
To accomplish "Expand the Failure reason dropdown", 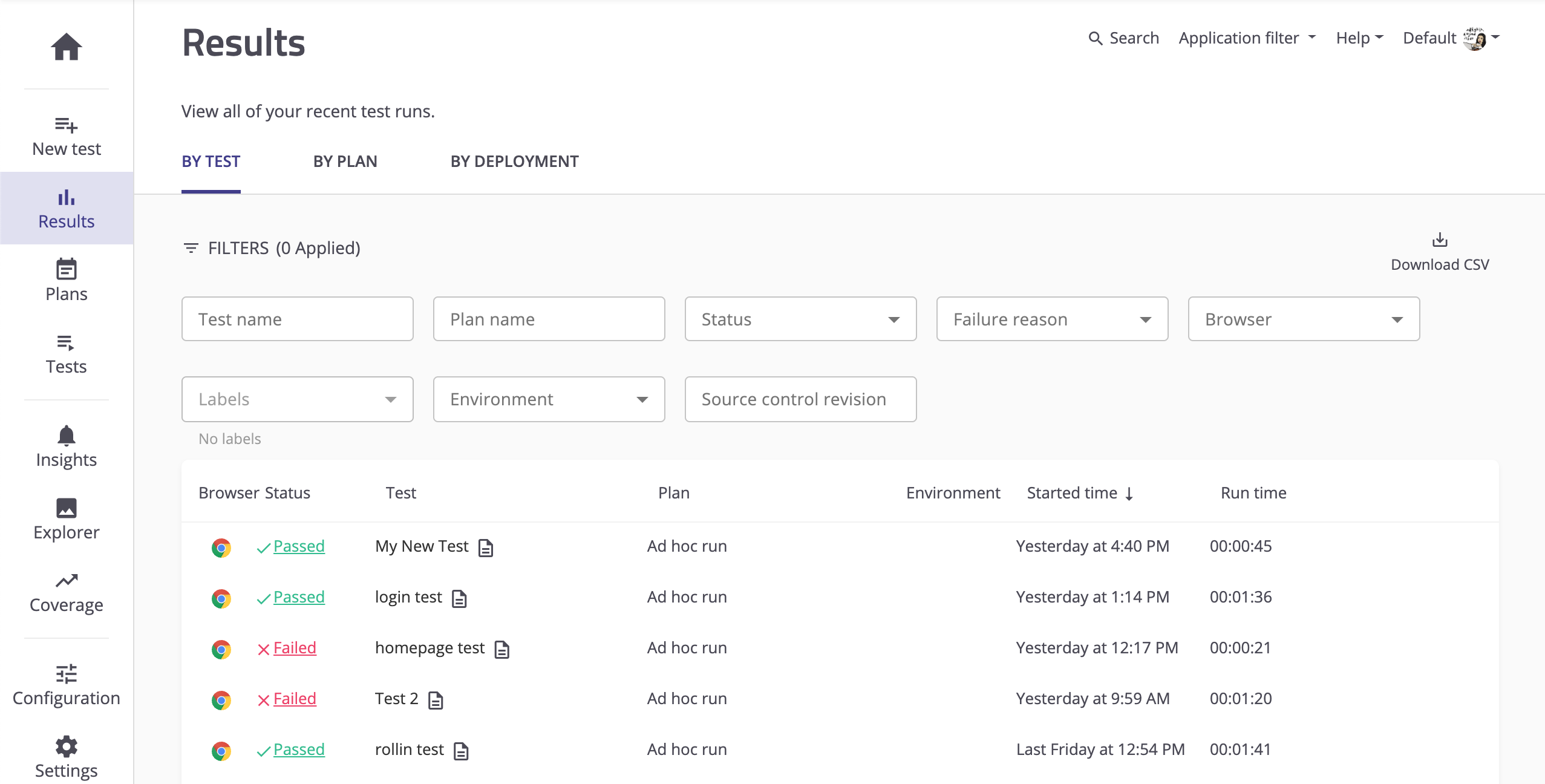I will 1052,319.
